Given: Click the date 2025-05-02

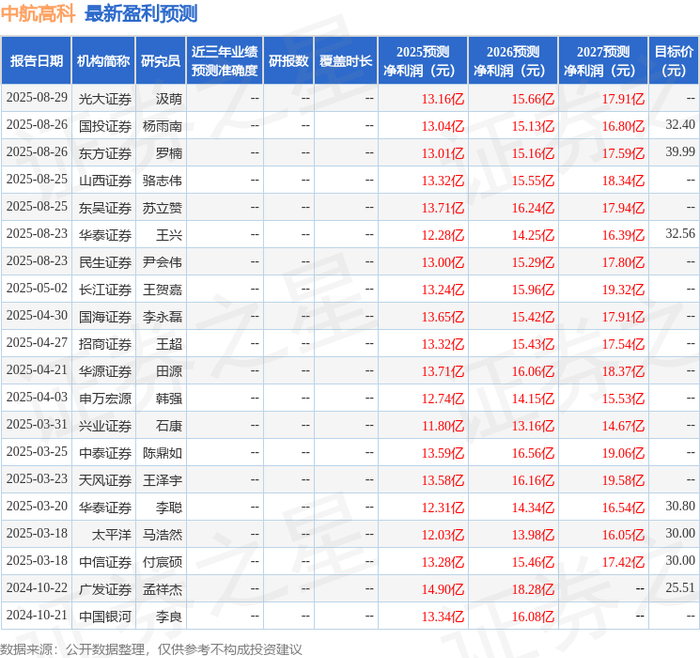Looking at the screenshot, I should click(37, 288).
